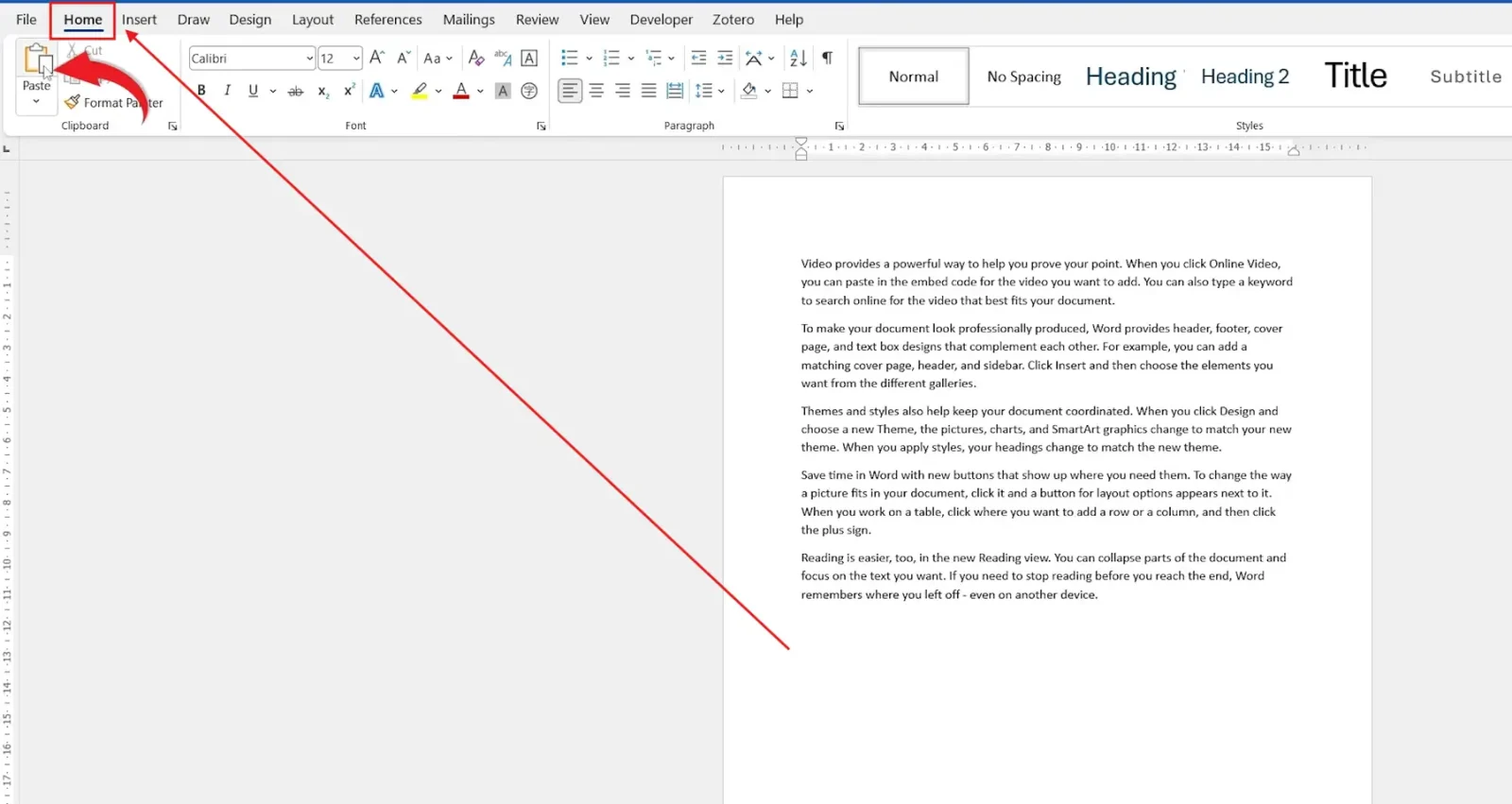Apply borders with the borders grid icon
The width and height of the screenshot is (1512, 804).
click(x=791, y=91)
